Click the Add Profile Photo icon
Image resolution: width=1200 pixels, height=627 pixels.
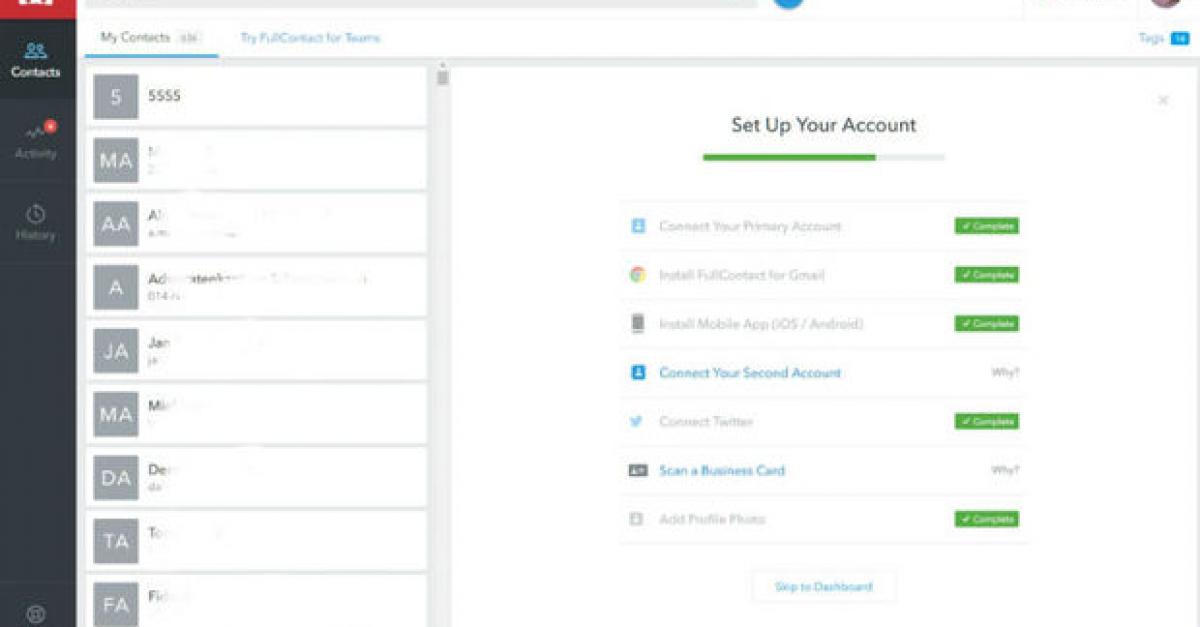coord(637,520)
